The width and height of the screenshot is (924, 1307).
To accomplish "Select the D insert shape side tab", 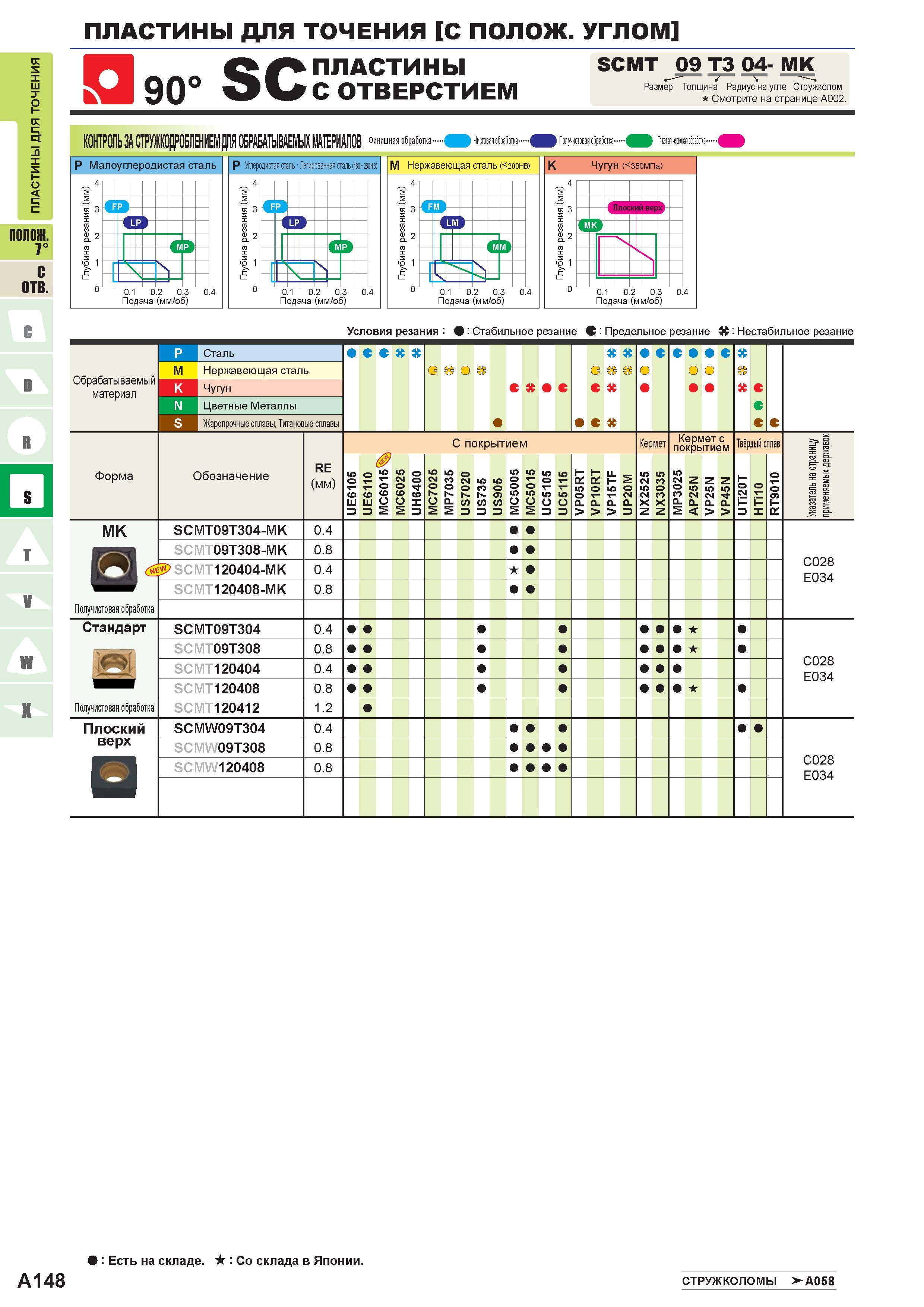I will pyautogui.click(x=26, y=380).
